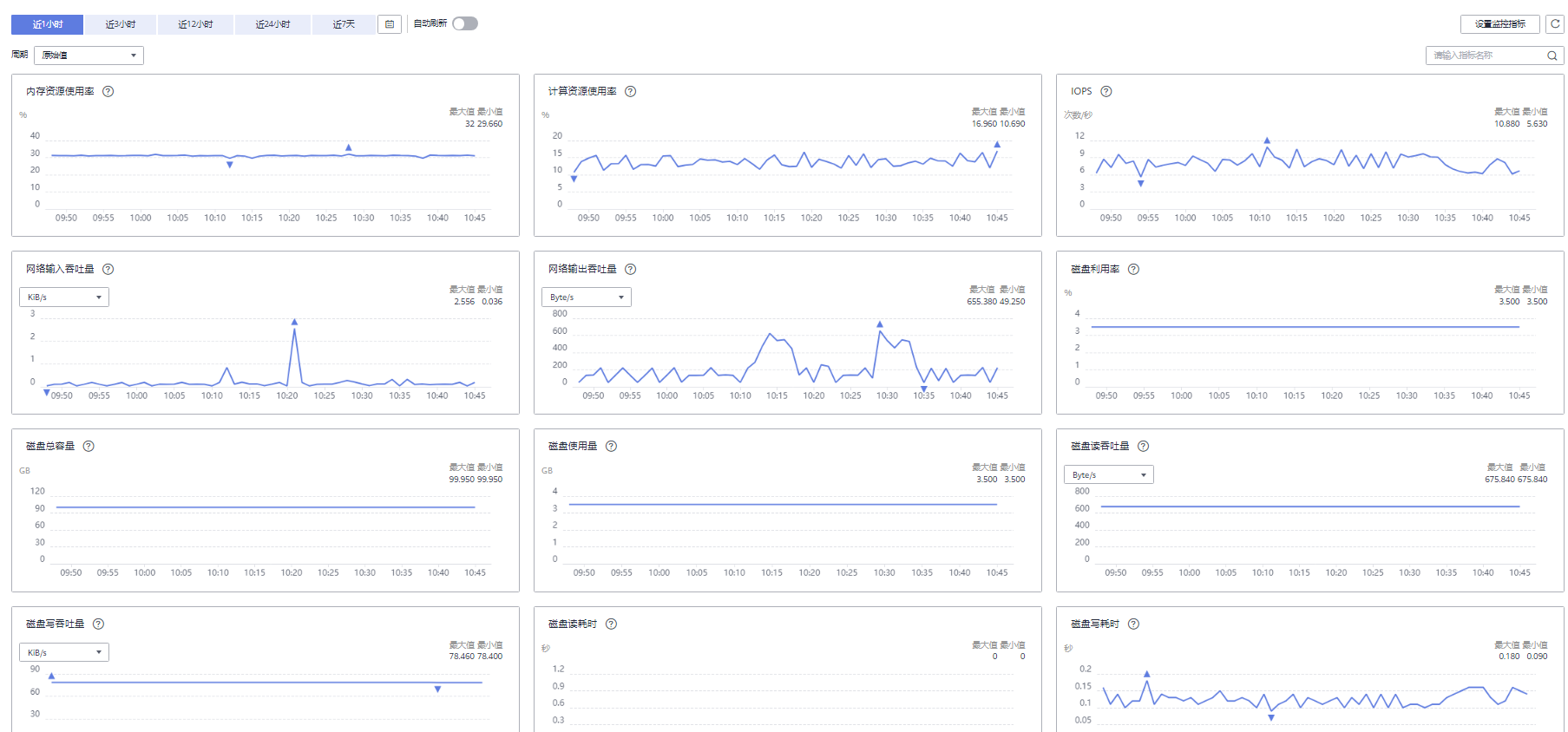Screen dimensions: 1568x732
Task: Open the 周期 dropdown showing 原始值
Action: coord(89,56)
